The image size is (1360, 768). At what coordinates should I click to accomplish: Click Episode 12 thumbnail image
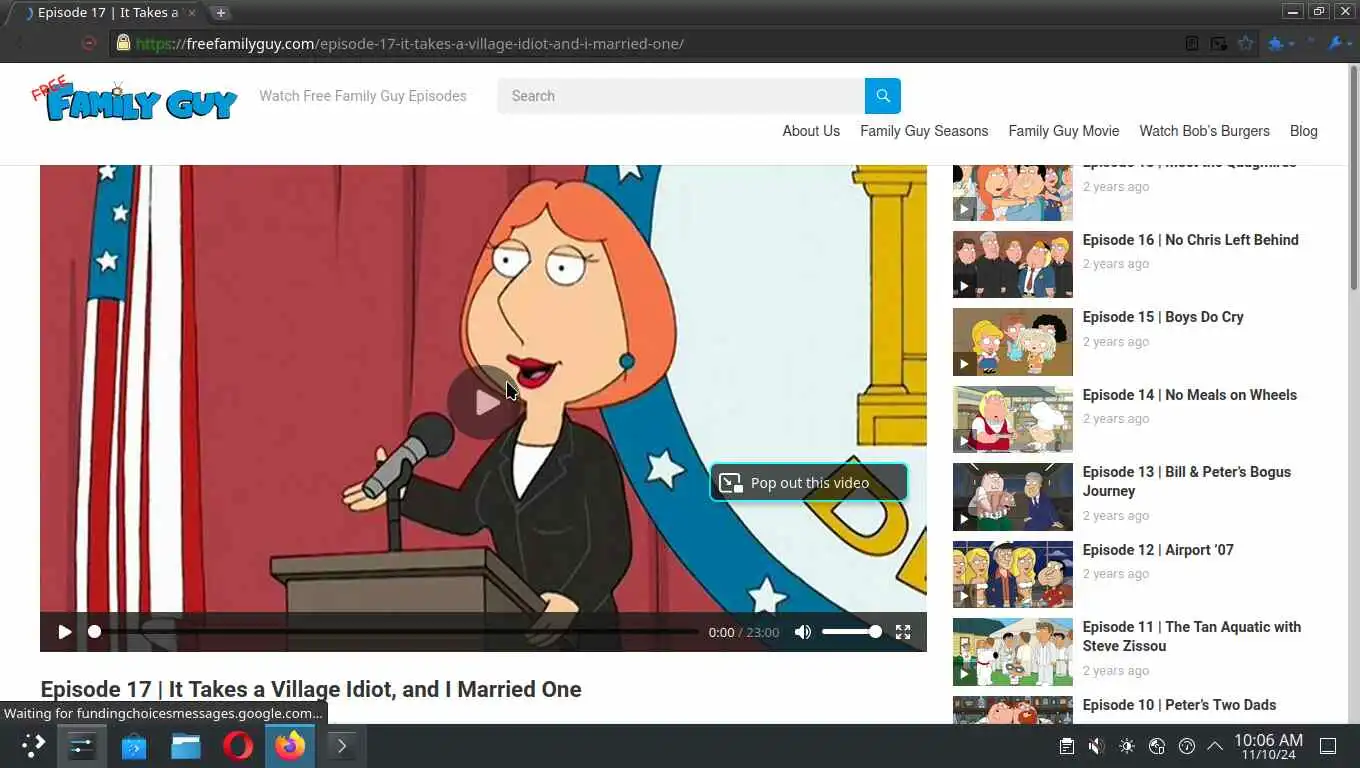click(1012, 575)
